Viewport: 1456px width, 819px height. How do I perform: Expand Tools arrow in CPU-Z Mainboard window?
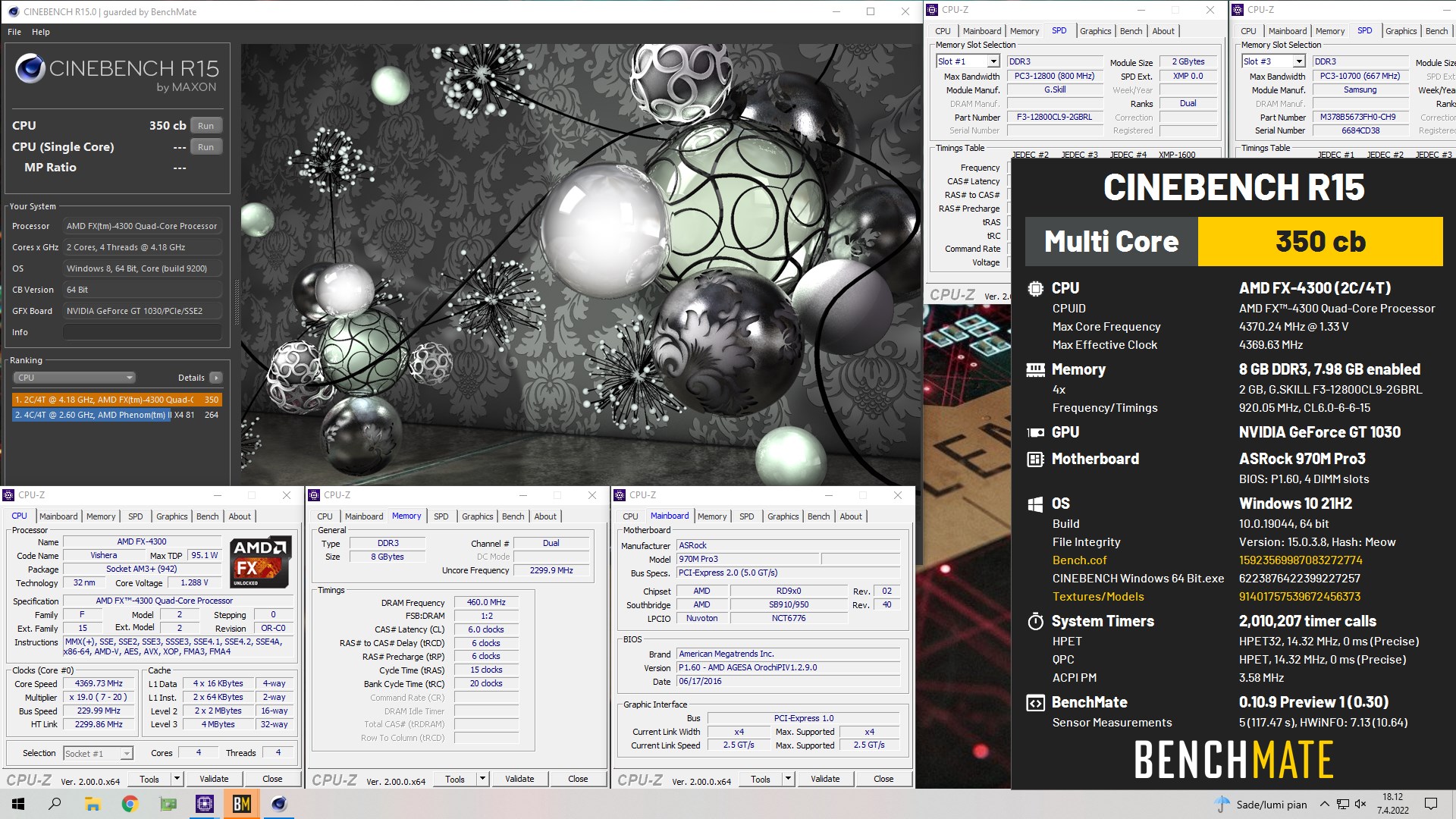tap(788, 779)
